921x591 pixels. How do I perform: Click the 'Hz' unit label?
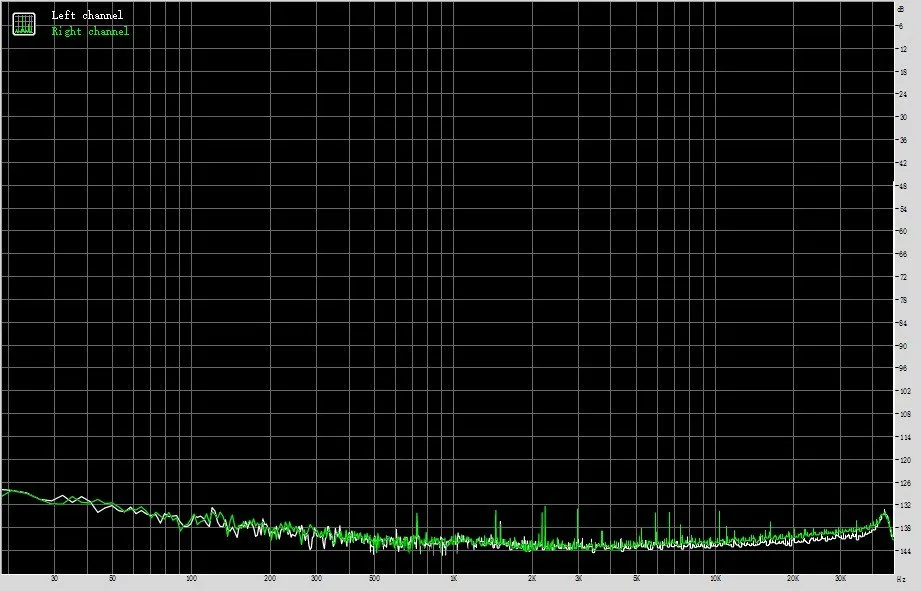[901, 579]
